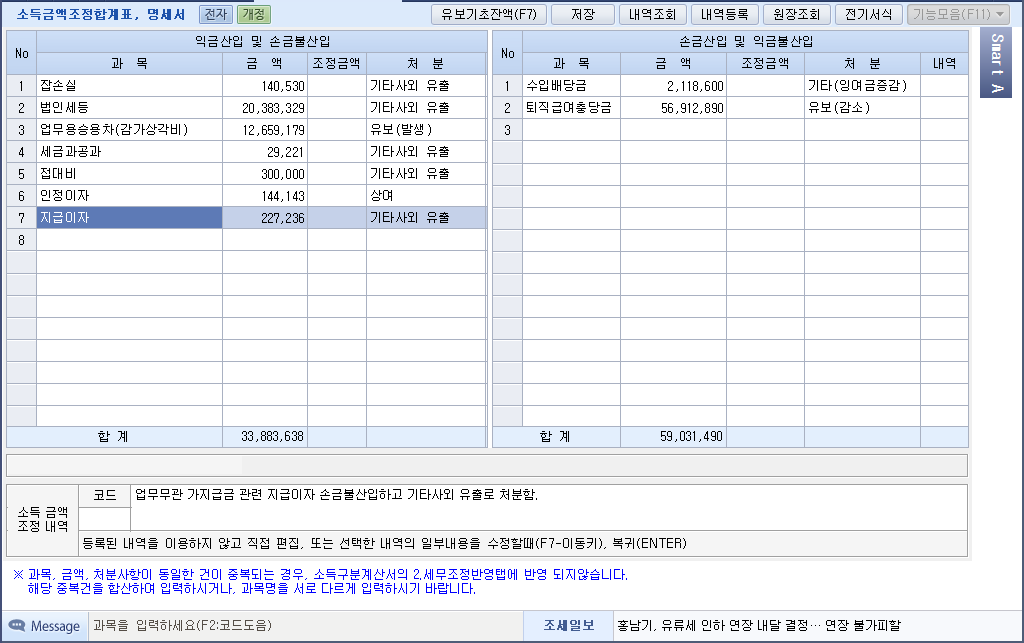Open the 홍남기, 유류세 인하 news headline

click(758, 625)
